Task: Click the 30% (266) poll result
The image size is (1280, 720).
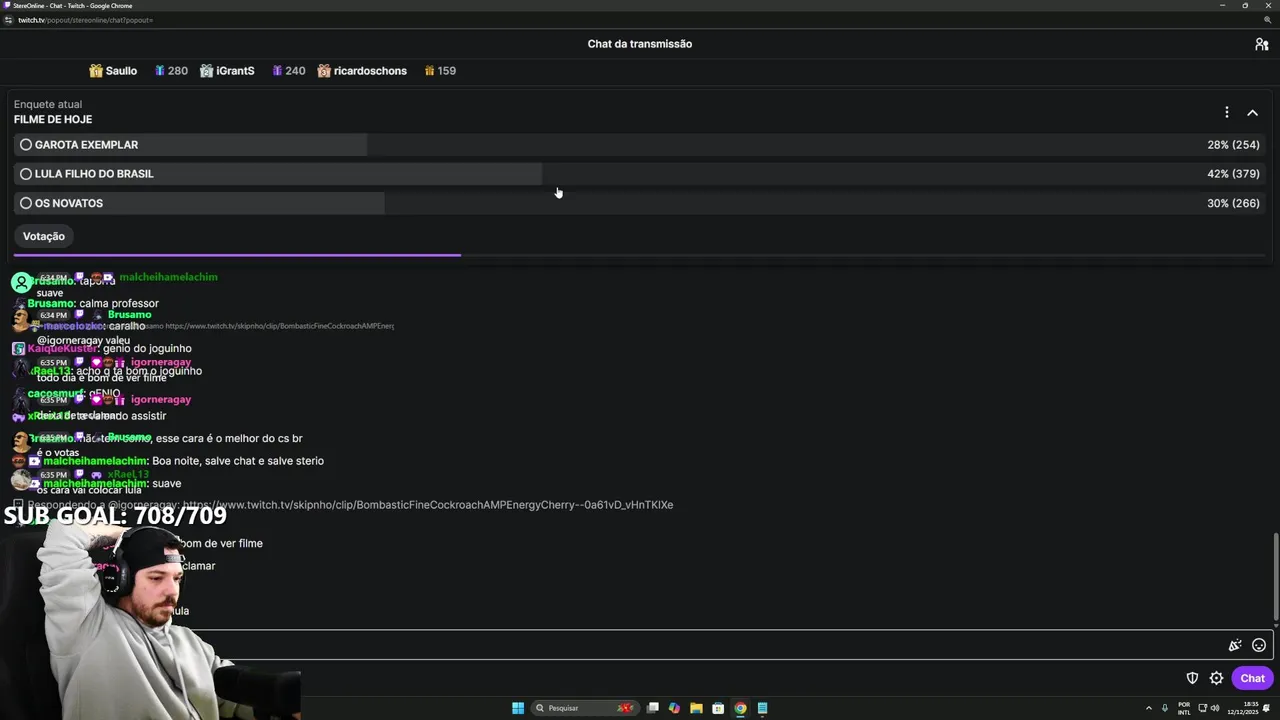Action: pos(1233,203)
